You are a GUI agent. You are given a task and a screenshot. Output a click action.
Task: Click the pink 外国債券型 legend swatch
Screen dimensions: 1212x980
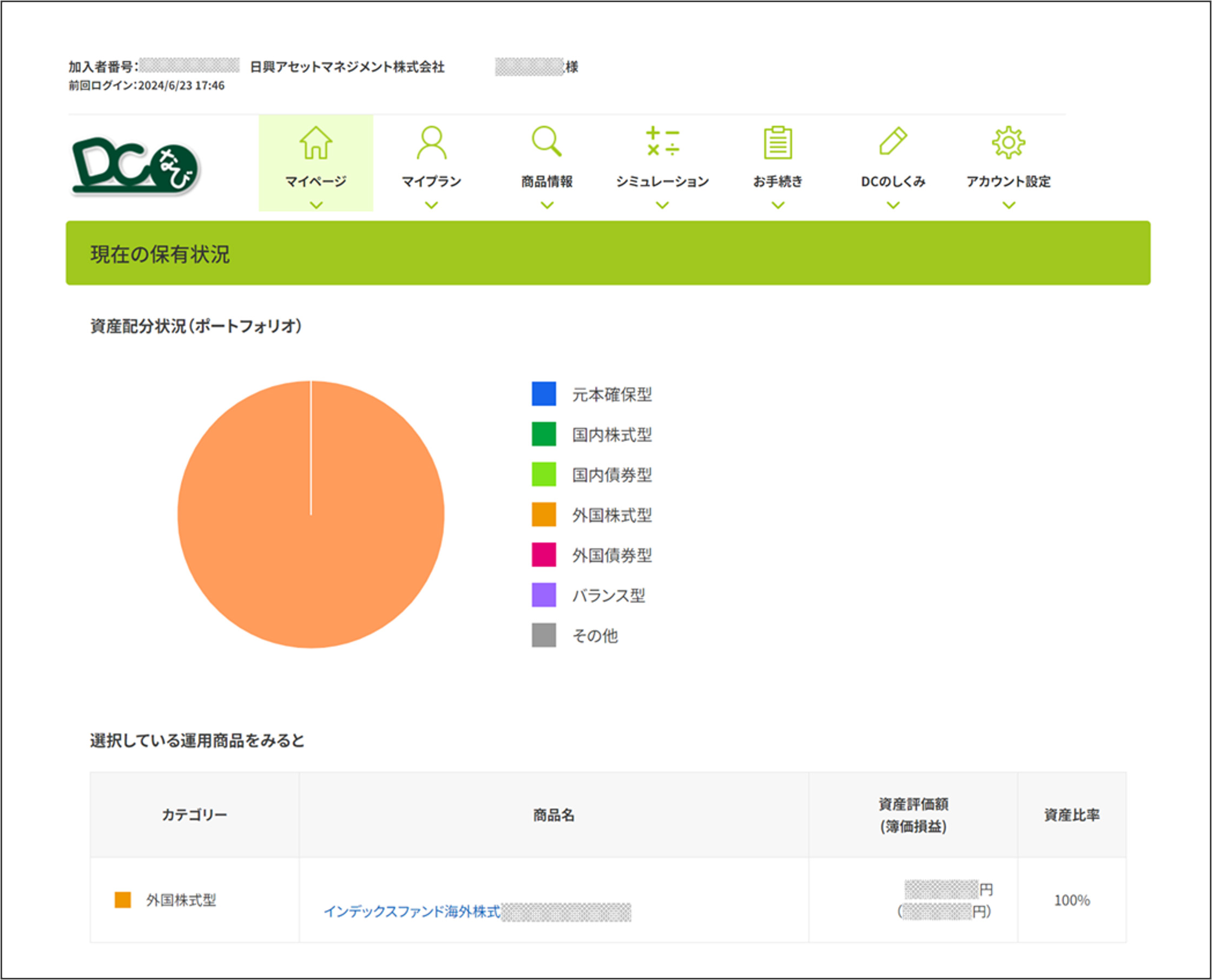pyautogui.click(x=544, y=554)
